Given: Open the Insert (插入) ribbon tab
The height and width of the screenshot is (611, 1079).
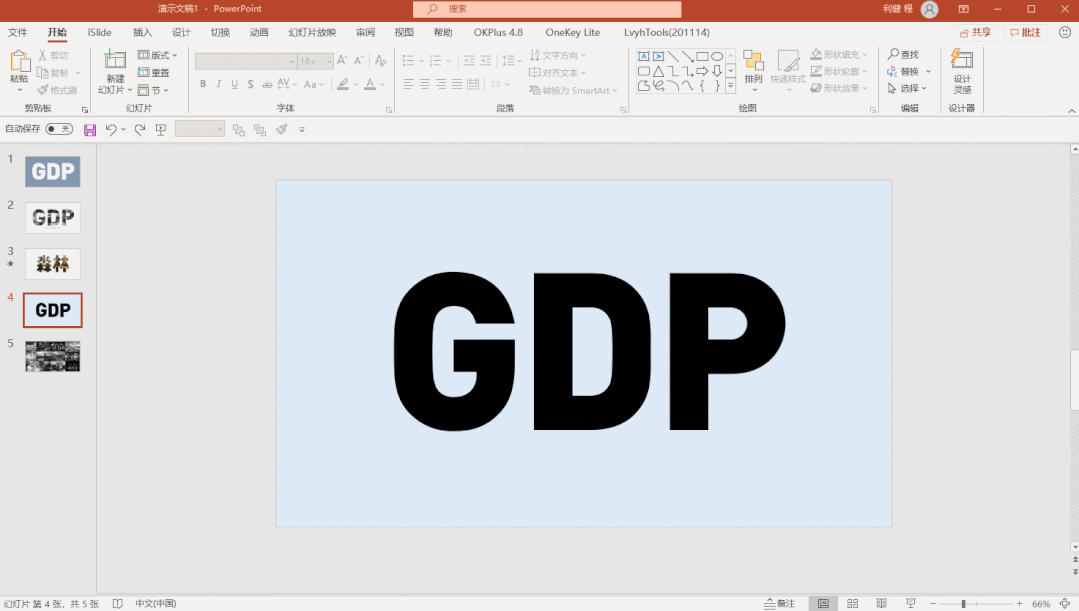Looking at the screenshot, I should (142, 32).
